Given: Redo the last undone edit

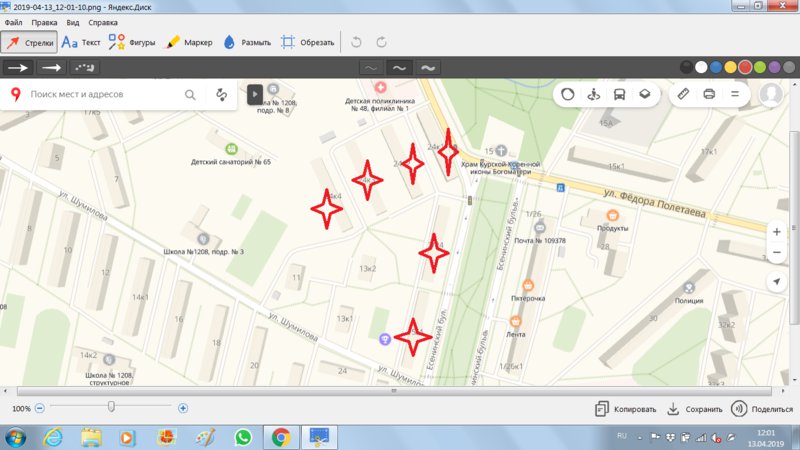Looking at the screenshot, I should click(x=382, y=43).
